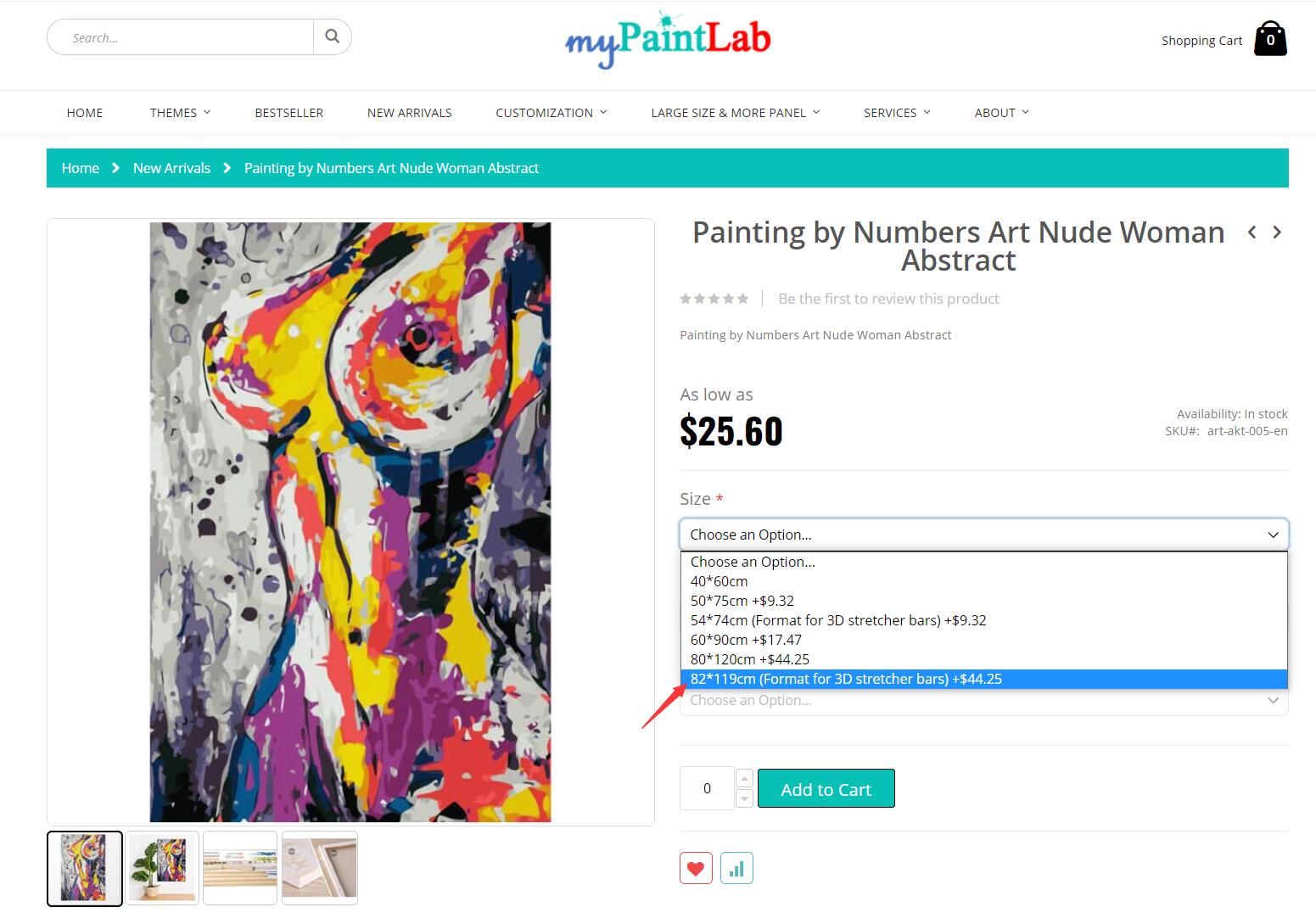
Task: Click the compare product bar-chart icon
Action: click(x=736, y=868)
